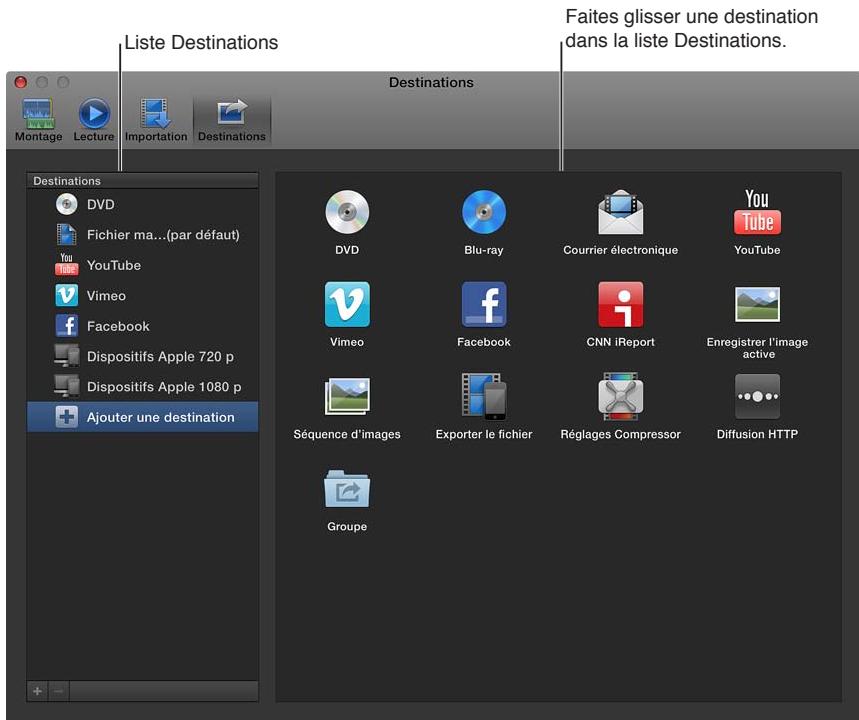Click the Vimeo logo in the list
Image resolution: width=859 pixels, height=720 pixels.
tap(66, 295)
